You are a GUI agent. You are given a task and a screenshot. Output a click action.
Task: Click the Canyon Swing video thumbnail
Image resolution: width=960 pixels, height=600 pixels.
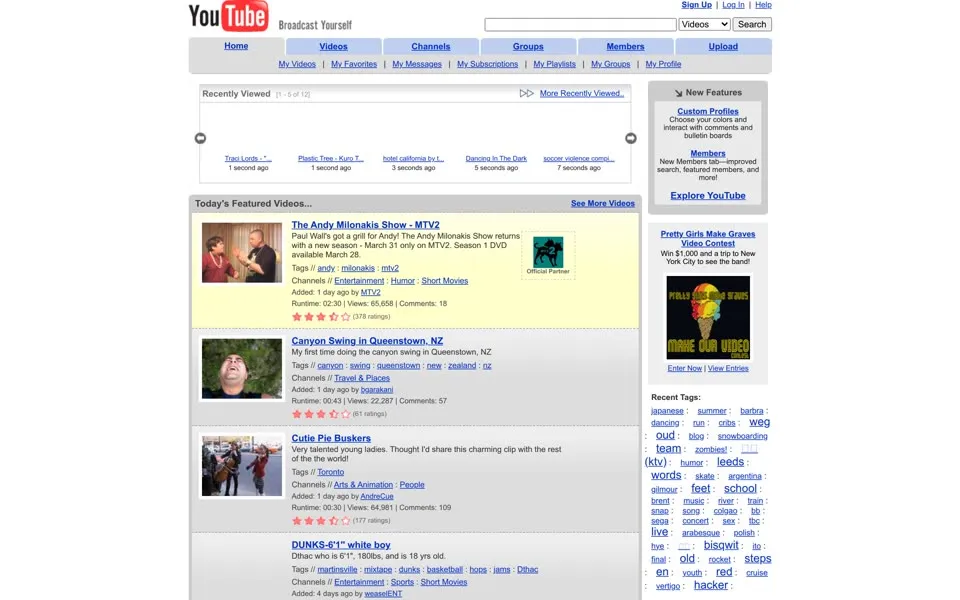click(242, 369)
